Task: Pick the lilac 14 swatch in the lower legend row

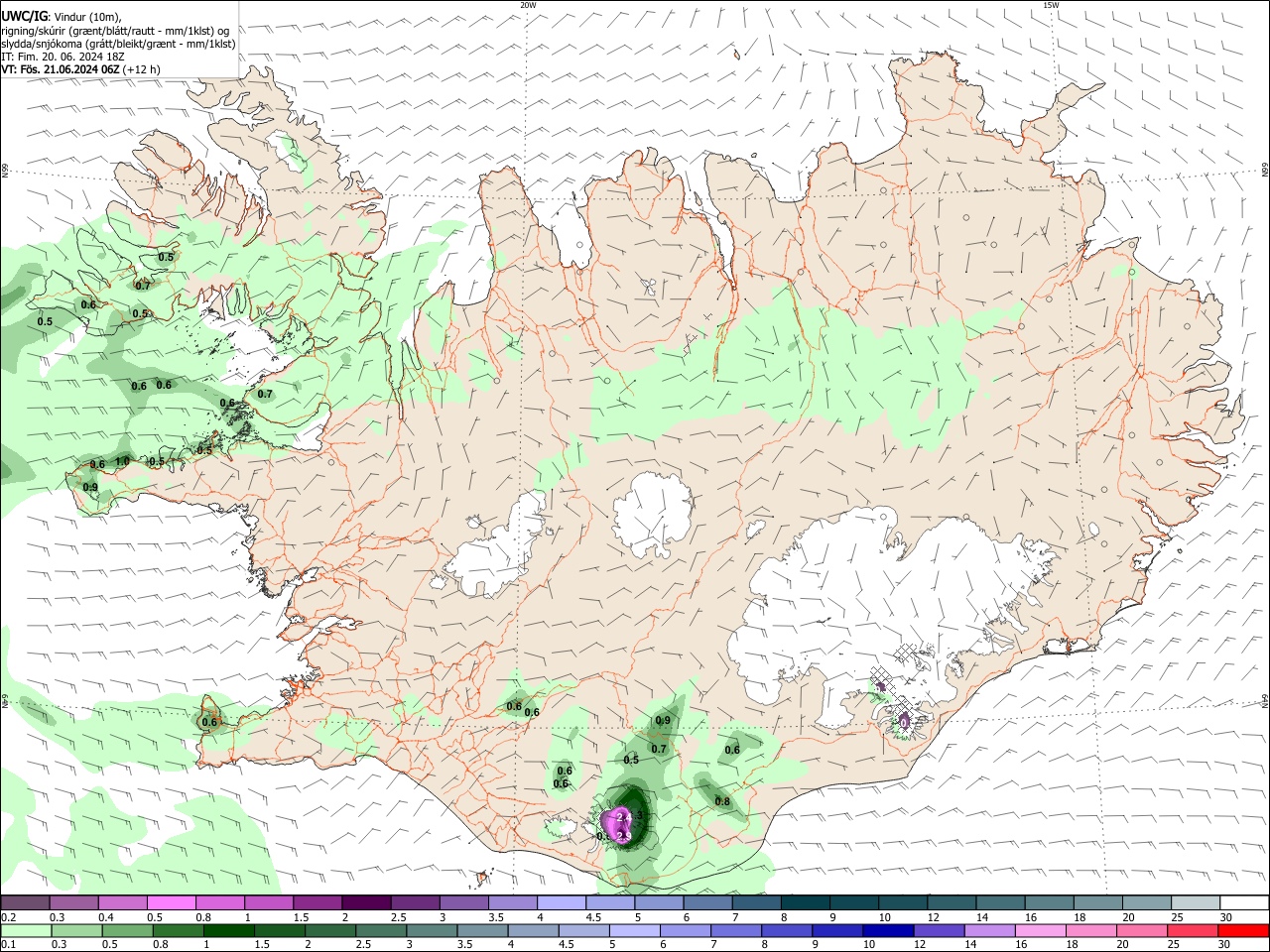Action: pos(989,930)
